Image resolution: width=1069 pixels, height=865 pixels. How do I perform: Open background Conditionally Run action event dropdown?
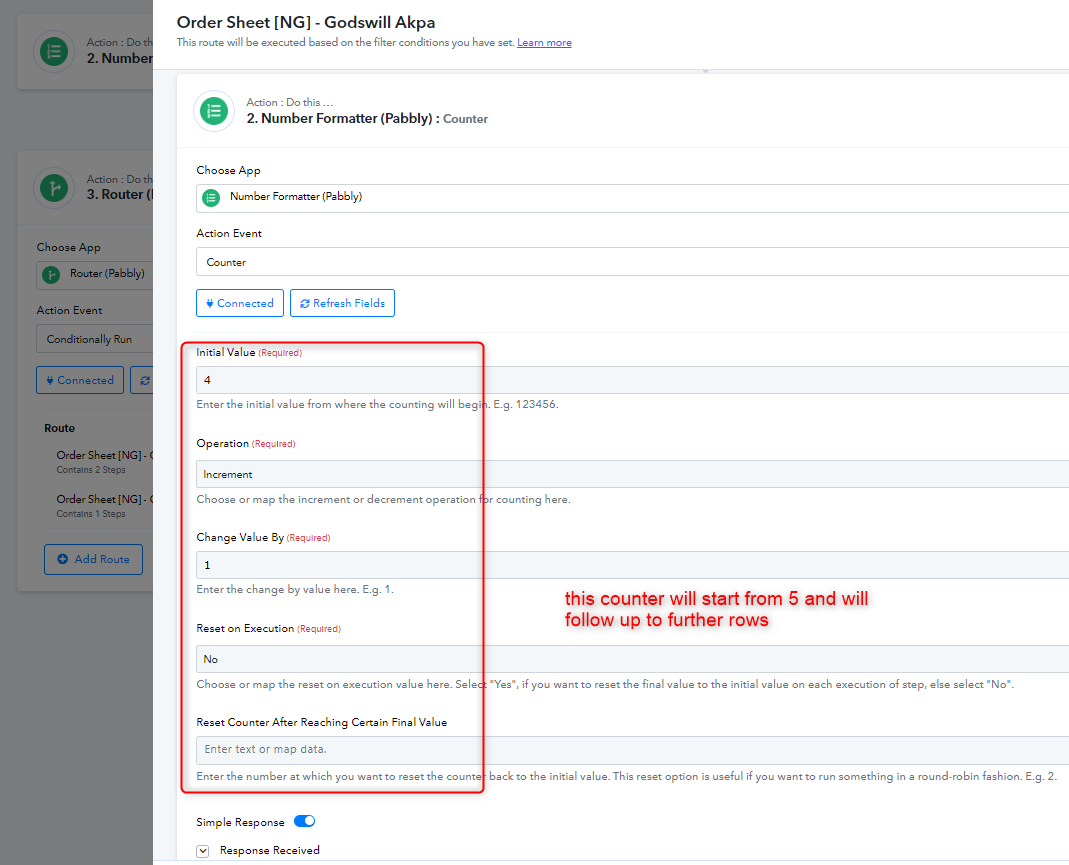[x=95, y=339]
